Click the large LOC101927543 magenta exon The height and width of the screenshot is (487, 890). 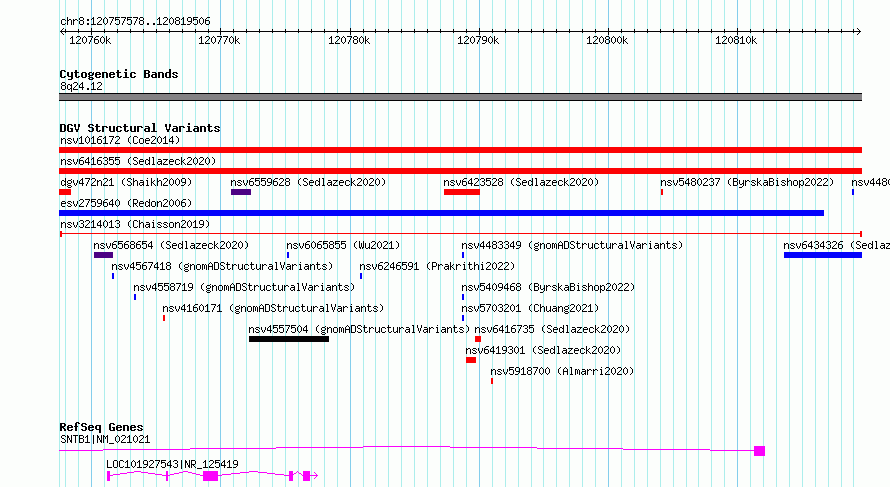click(x=211, y=476)
